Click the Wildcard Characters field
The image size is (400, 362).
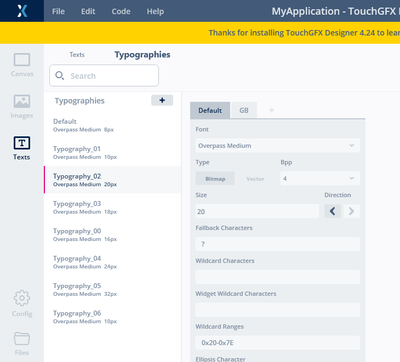(x=278, y=277)
